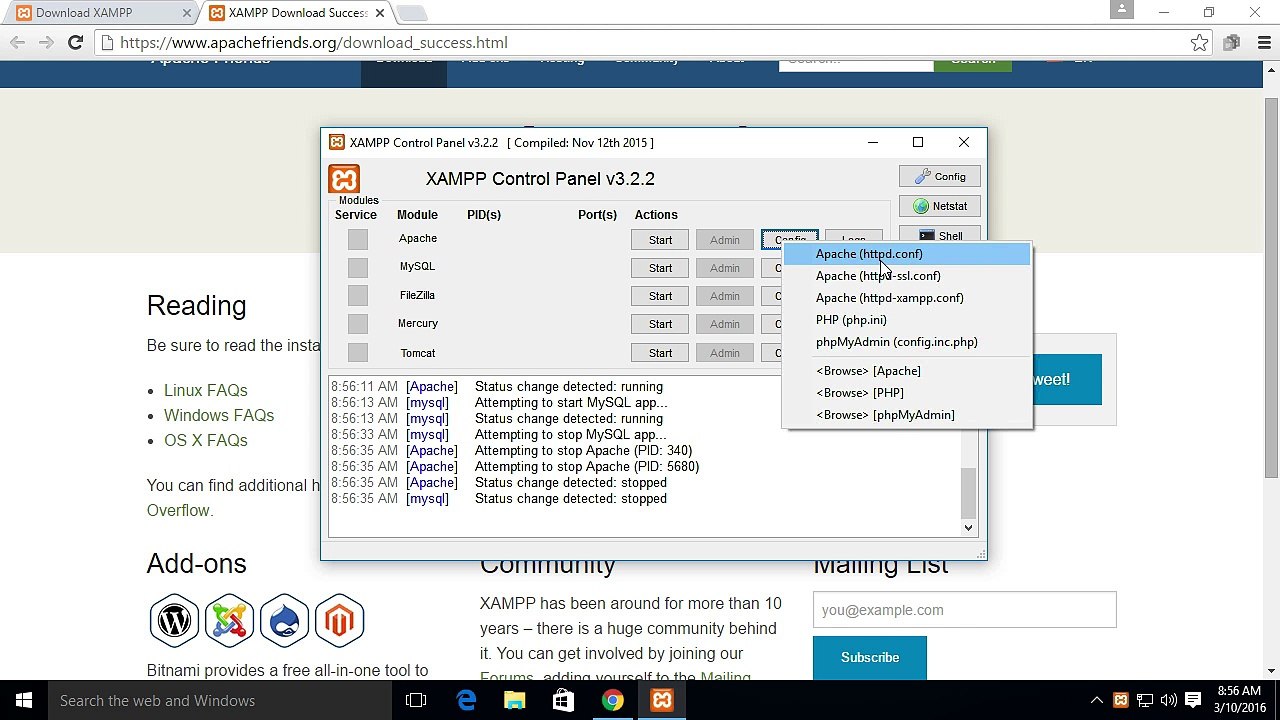Toggle the Mercury service checkbox
This screenshot has height=720, width=1280.
click(x=358, y=324)
